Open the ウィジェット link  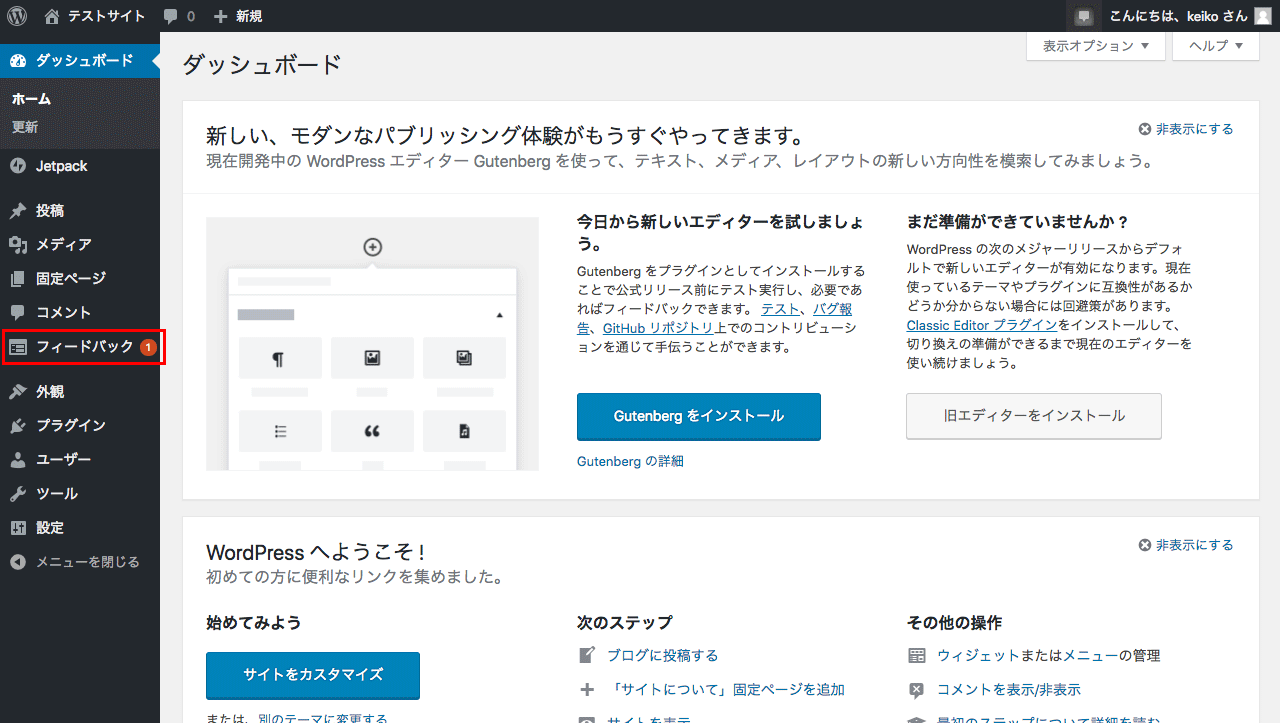[978, 656]
